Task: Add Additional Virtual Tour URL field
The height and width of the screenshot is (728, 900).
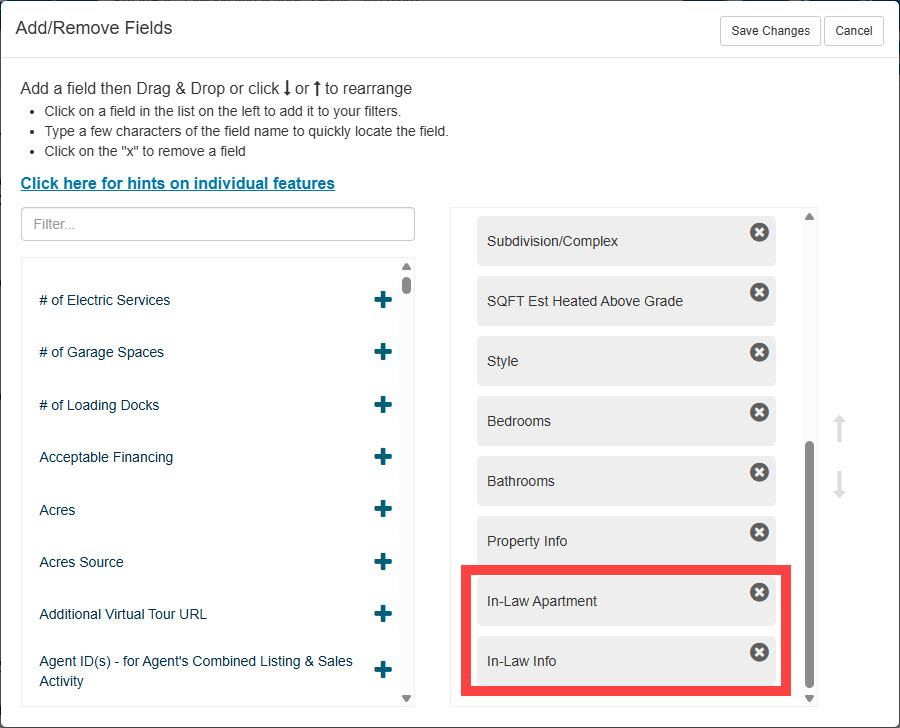Action: [x=383, y=614]
